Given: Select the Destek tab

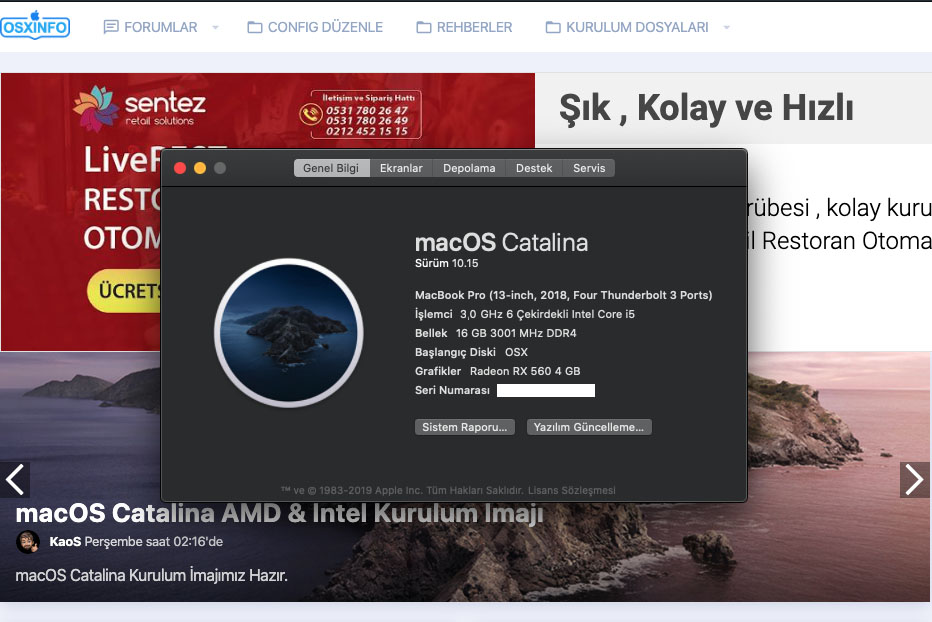Looking at the screenshot, I should click(x=534, y=168).
